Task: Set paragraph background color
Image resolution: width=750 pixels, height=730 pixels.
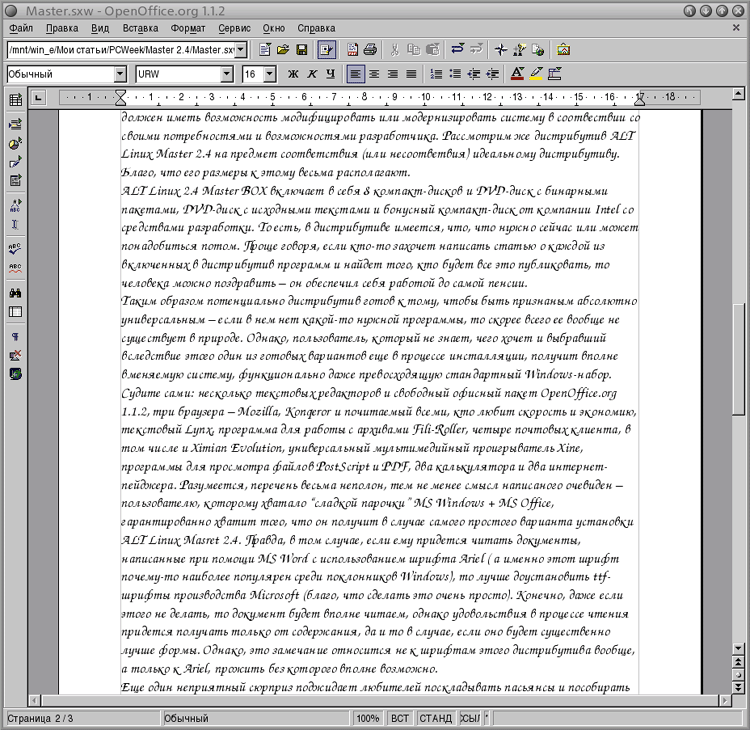Action: tap(554, 74)
